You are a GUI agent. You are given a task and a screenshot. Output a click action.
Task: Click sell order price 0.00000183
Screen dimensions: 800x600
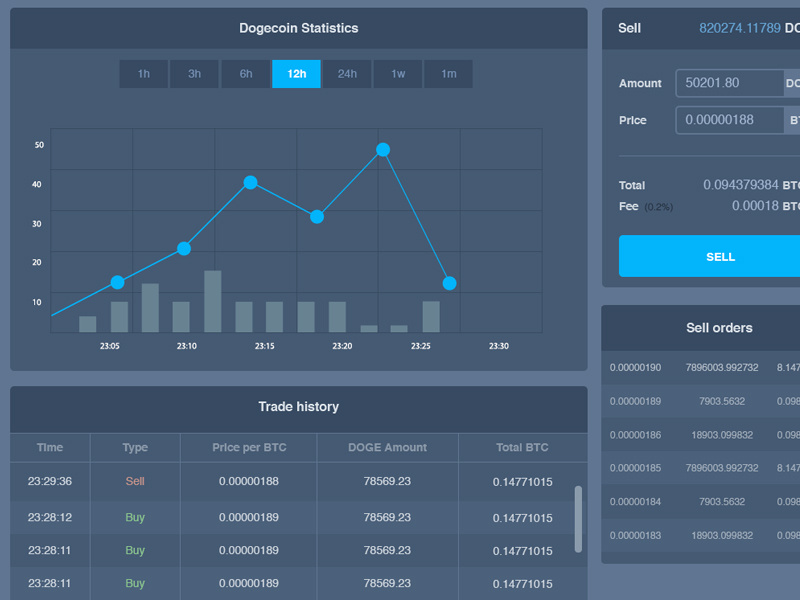(x=635, y=535)
